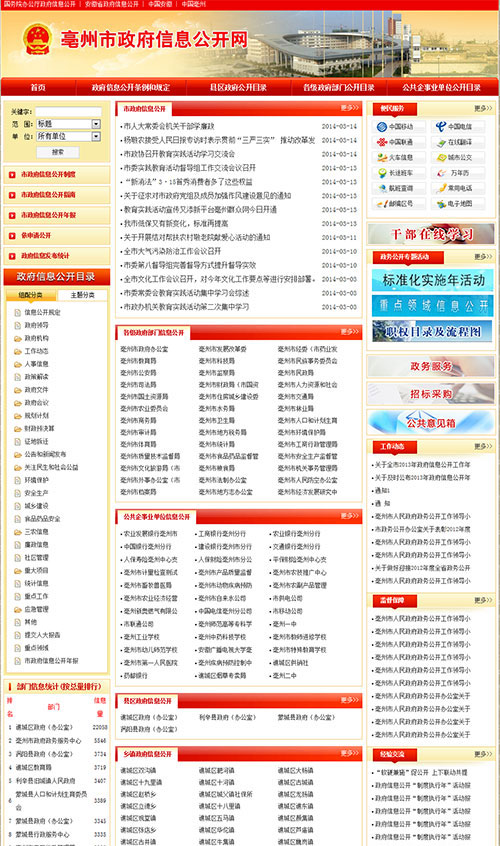
Task: Expand 更多 in 各级政府部门信息公开 section
Action: tap(350, 332)
